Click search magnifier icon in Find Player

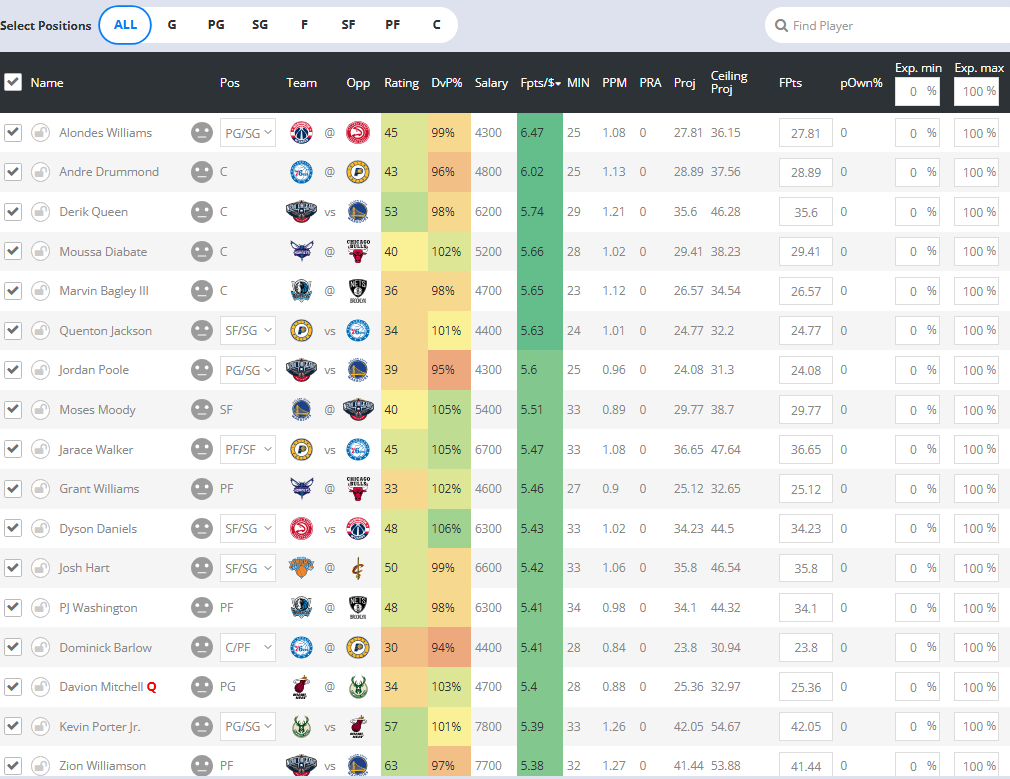780,26
